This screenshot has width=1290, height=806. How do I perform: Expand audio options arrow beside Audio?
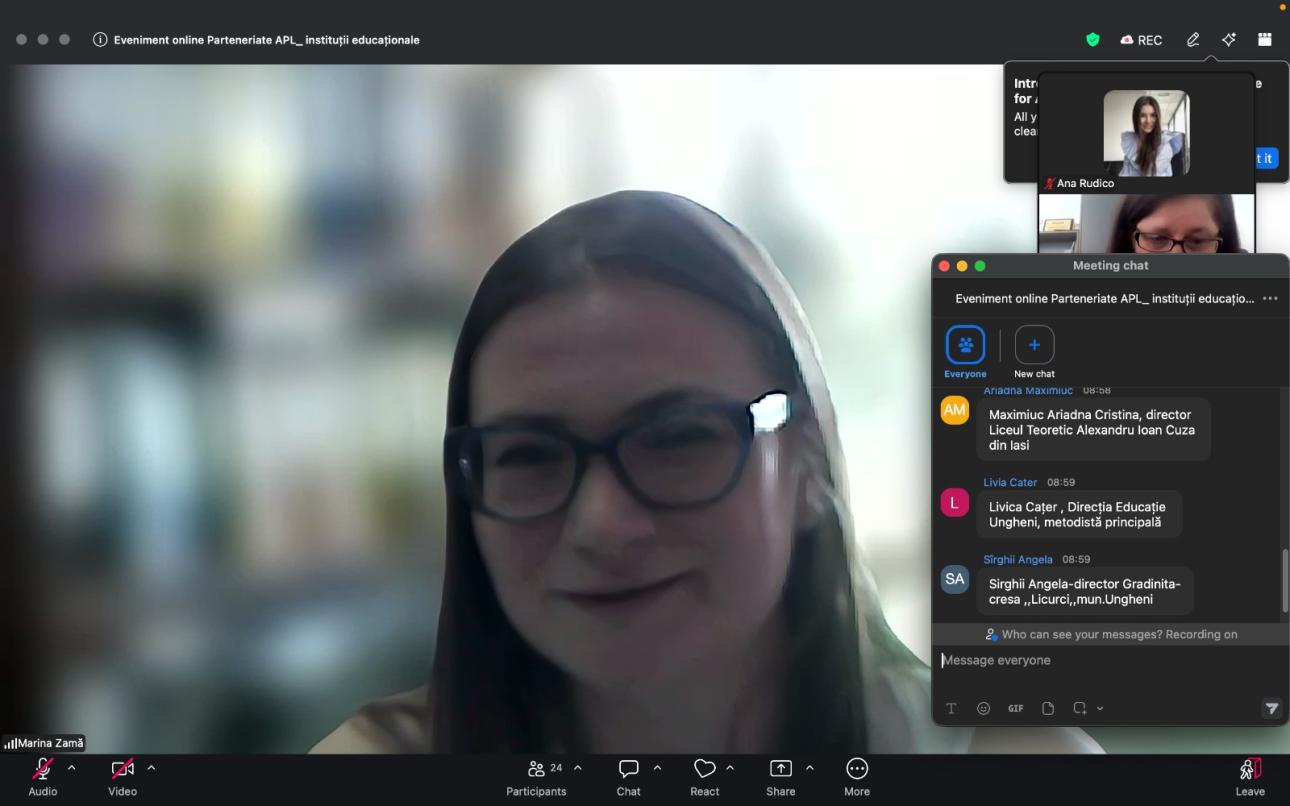[71, 768]
